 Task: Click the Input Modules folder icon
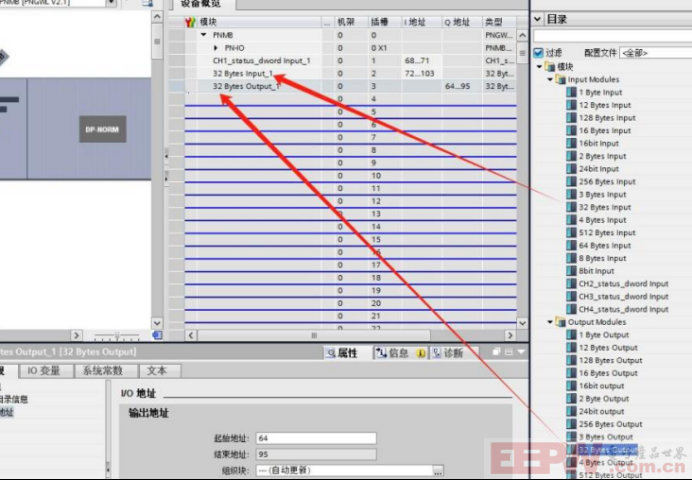[x=560, y=79]
